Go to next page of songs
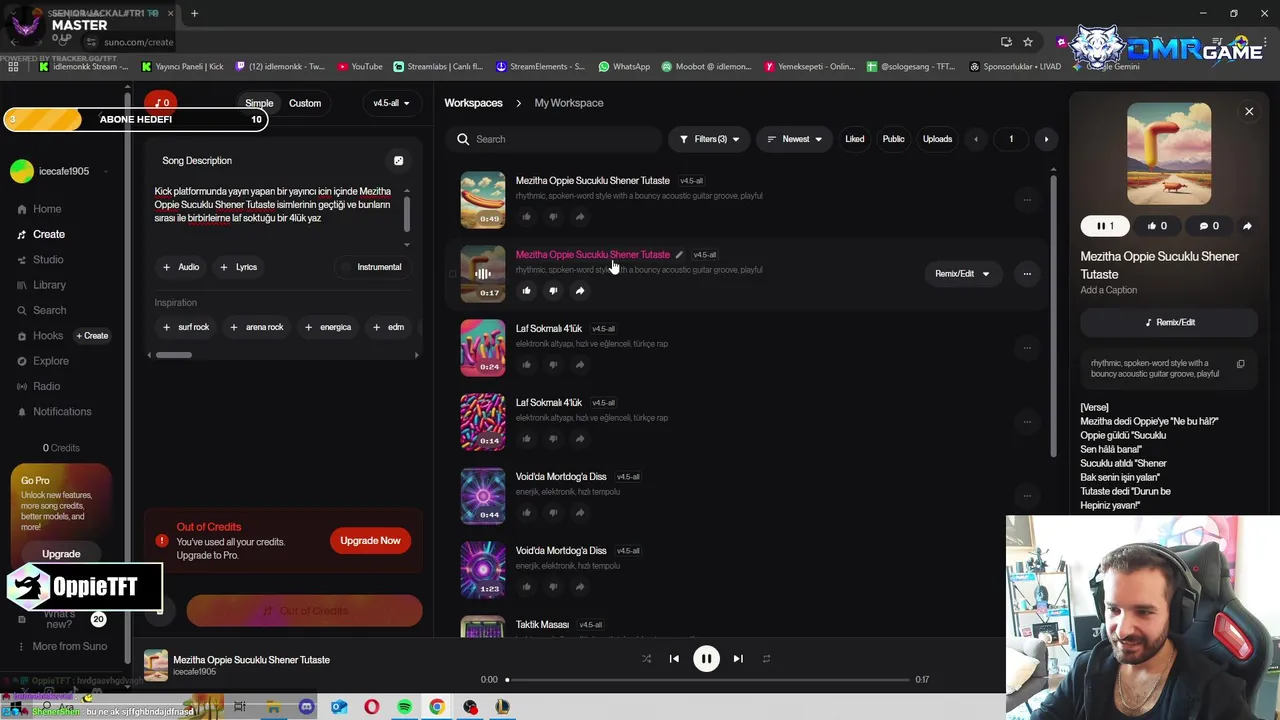Image resolution: width=1280 pixels, height=720 pixels. pos(1046,139)
